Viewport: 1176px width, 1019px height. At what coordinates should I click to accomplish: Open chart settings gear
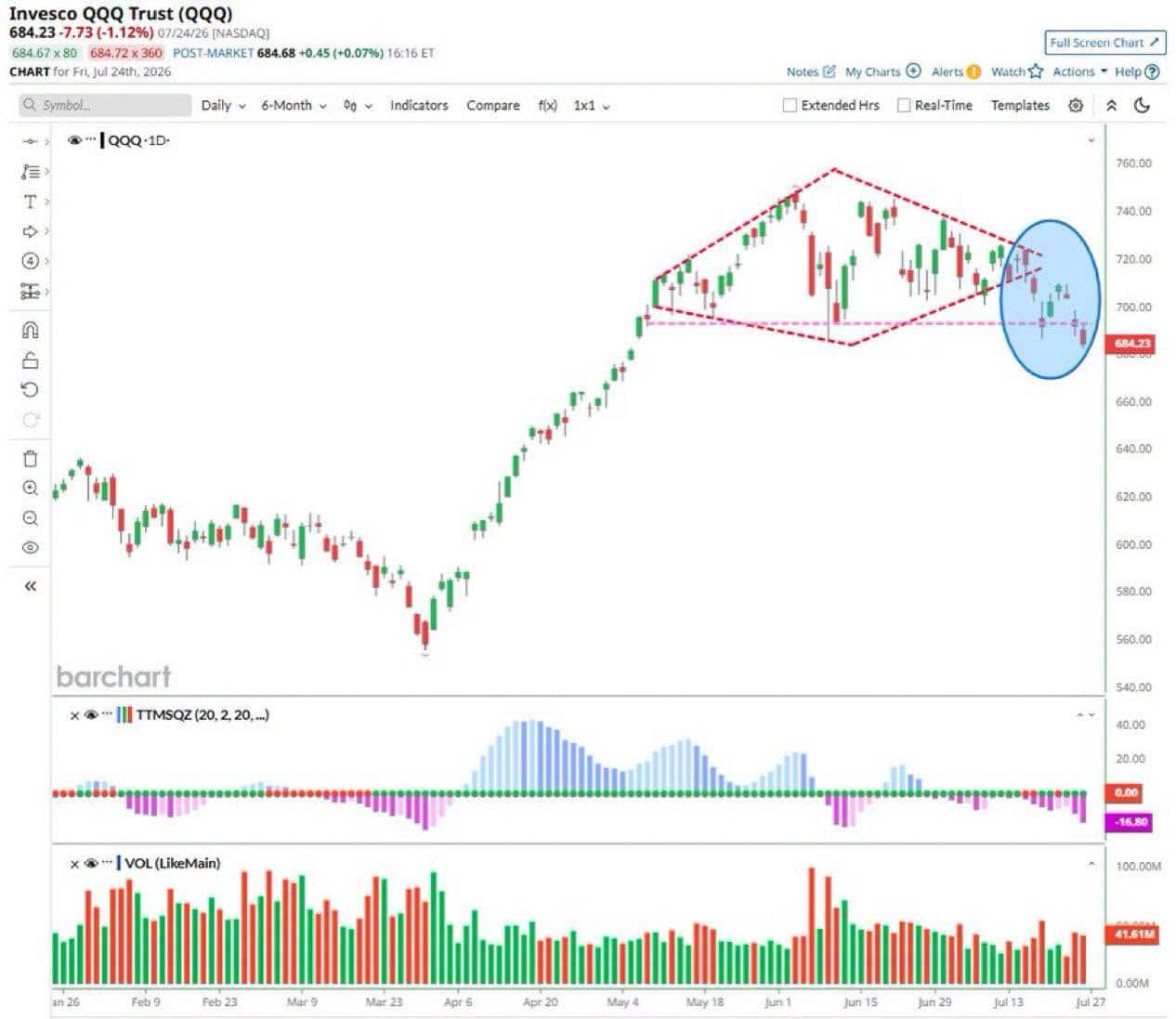(x=1076, y=105)
